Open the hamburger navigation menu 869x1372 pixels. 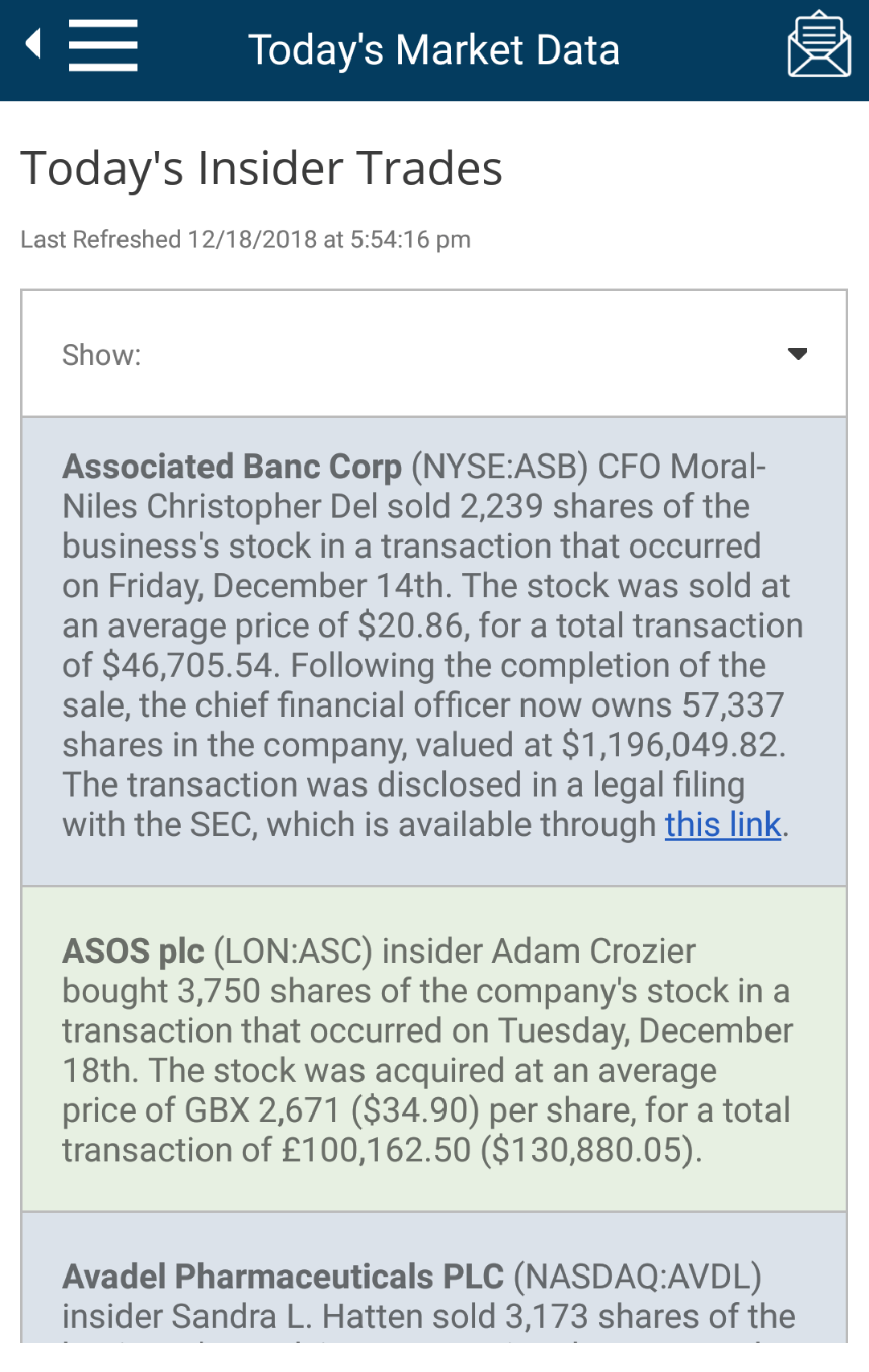(x=103, y=46)
